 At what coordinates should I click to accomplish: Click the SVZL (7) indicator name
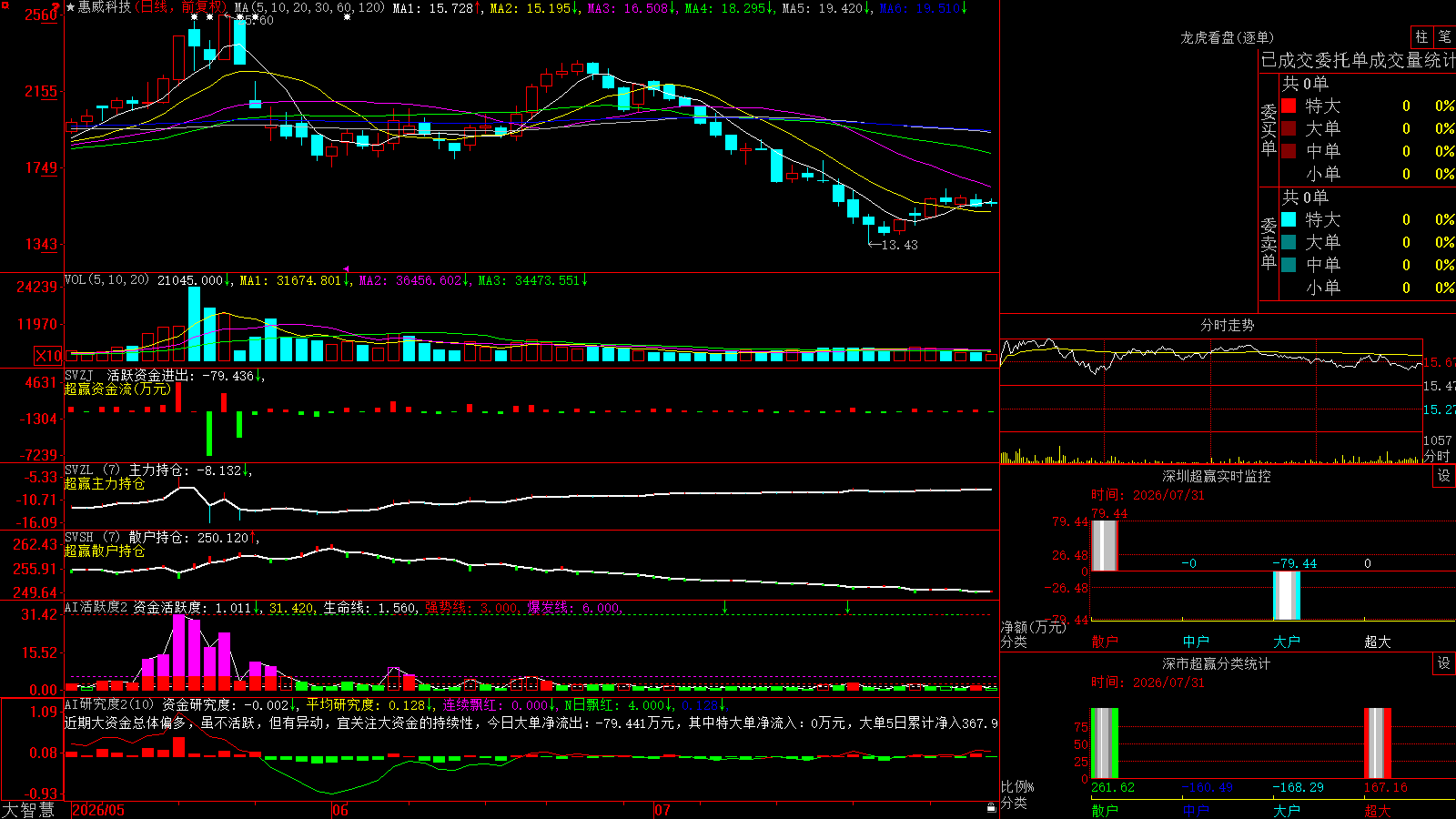[92, 470]
